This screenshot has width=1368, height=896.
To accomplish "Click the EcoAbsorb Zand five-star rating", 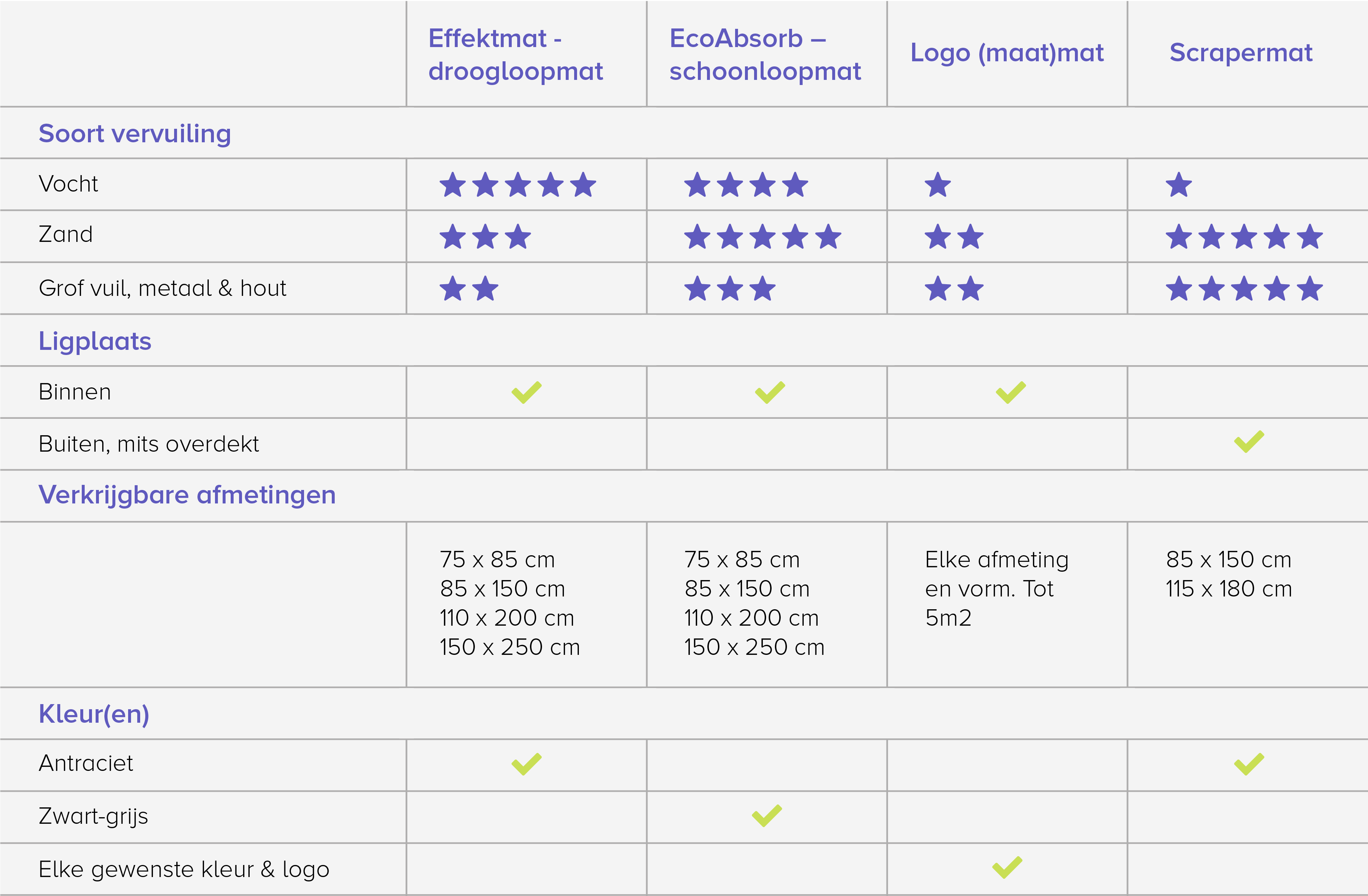I will tap(762, 237).
